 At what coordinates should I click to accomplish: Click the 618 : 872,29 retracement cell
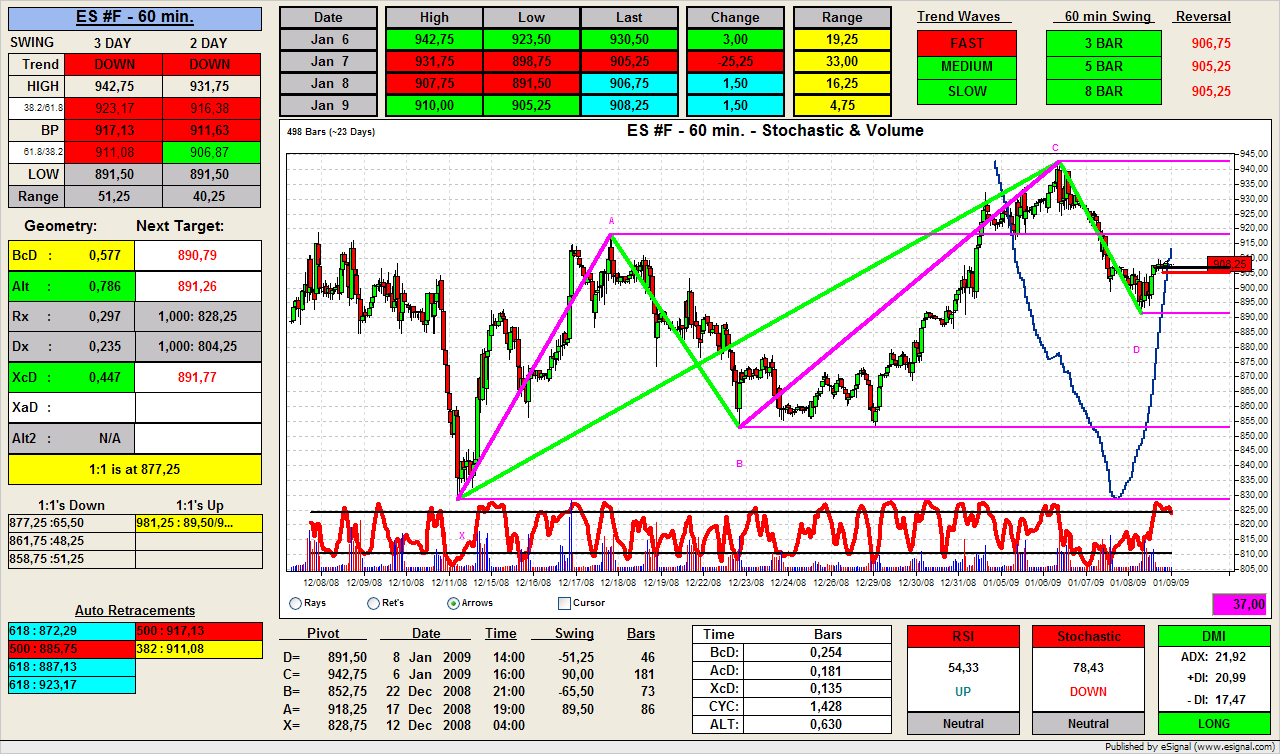coord(71,631)
